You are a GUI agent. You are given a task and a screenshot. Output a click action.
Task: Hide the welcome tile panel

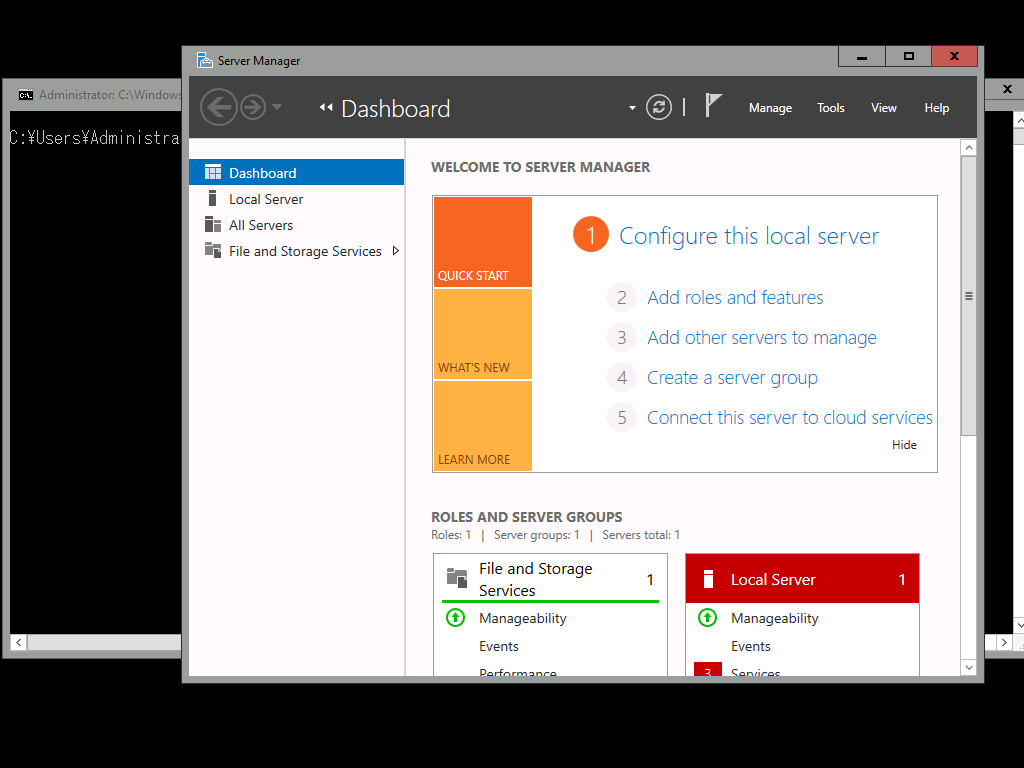point(904,445)
